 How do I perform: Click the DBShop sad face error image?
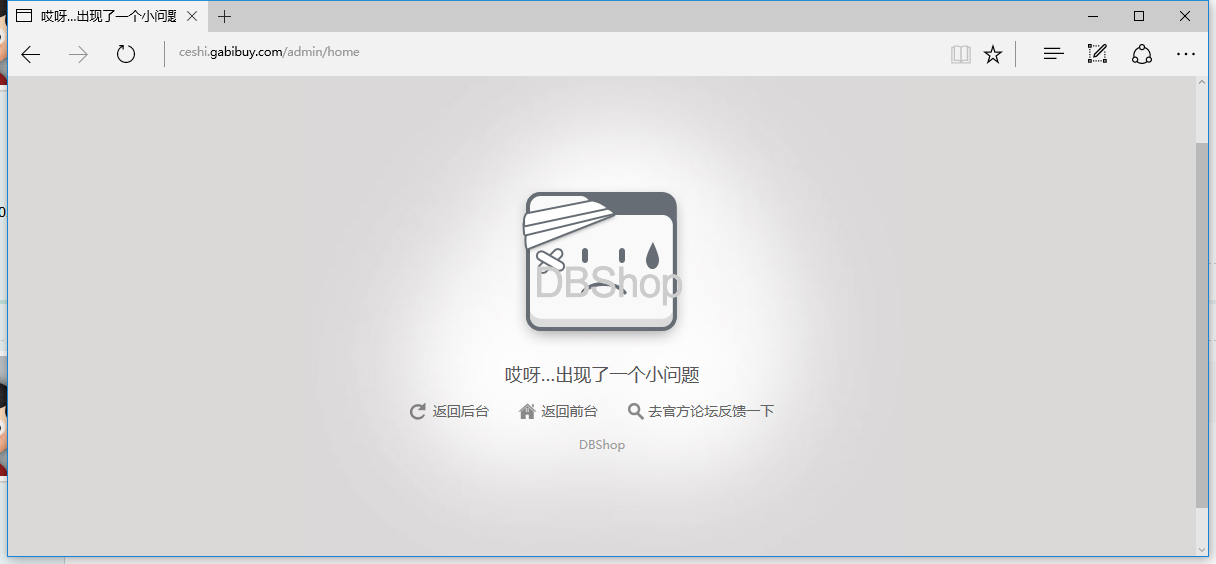tap(602, 261)
